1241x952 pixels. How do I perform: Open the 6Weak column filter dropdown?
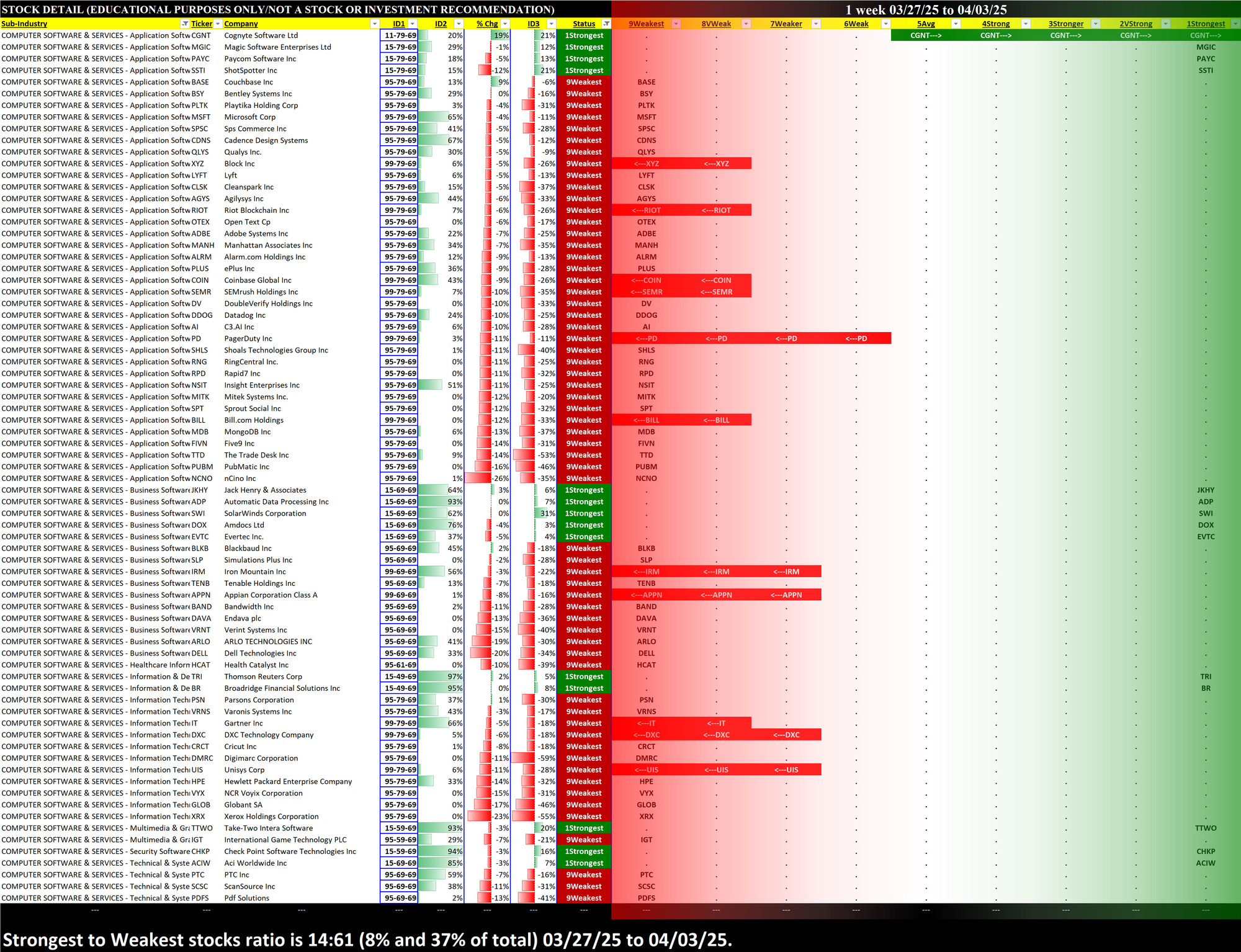tap(886, 24)
